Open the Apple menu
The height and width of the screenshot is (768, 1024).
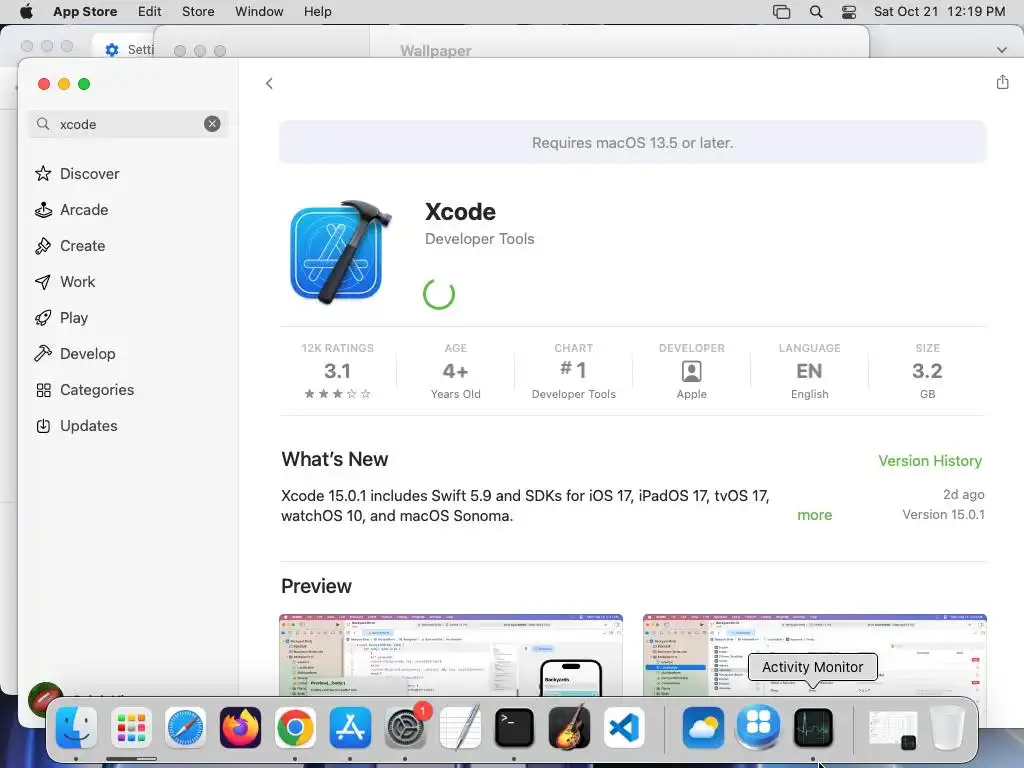(26, 12)
